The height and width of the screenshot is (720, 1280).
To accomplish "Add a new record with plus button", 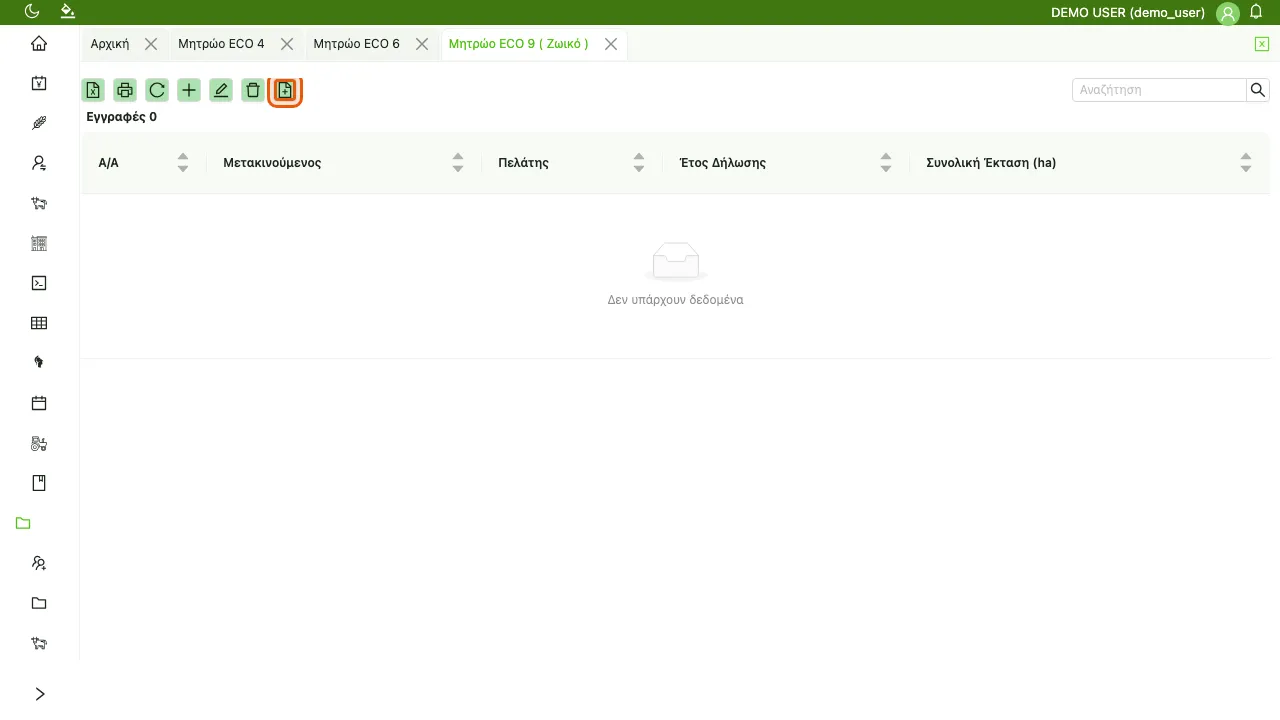I will pyautogui.click(x=189, y=90).
